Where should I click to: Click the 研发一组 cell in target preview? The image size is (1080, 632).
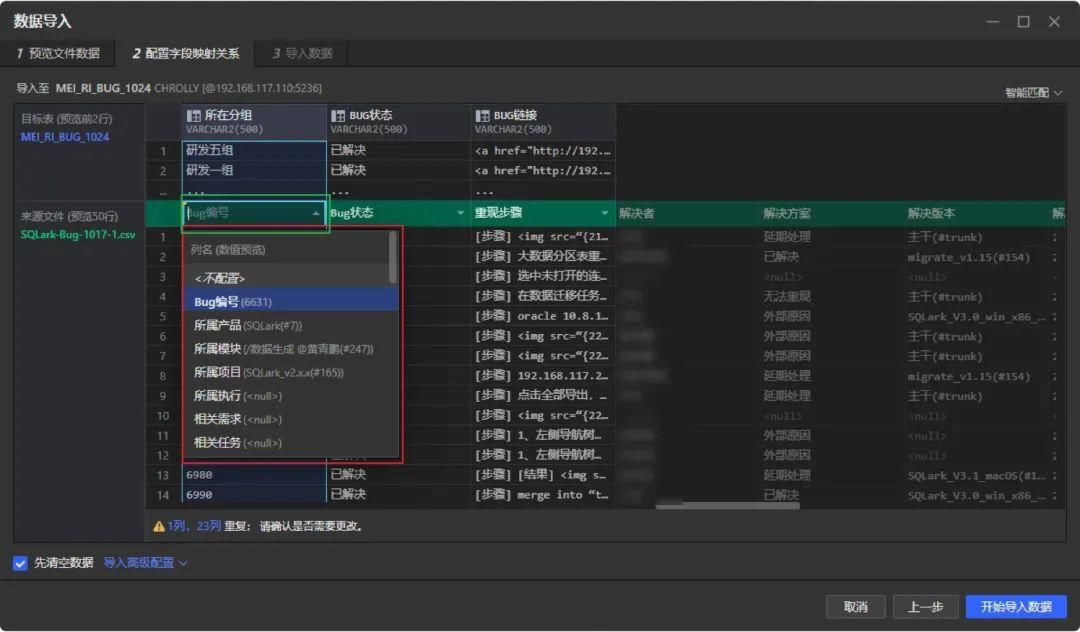click(x=253, y=170)
